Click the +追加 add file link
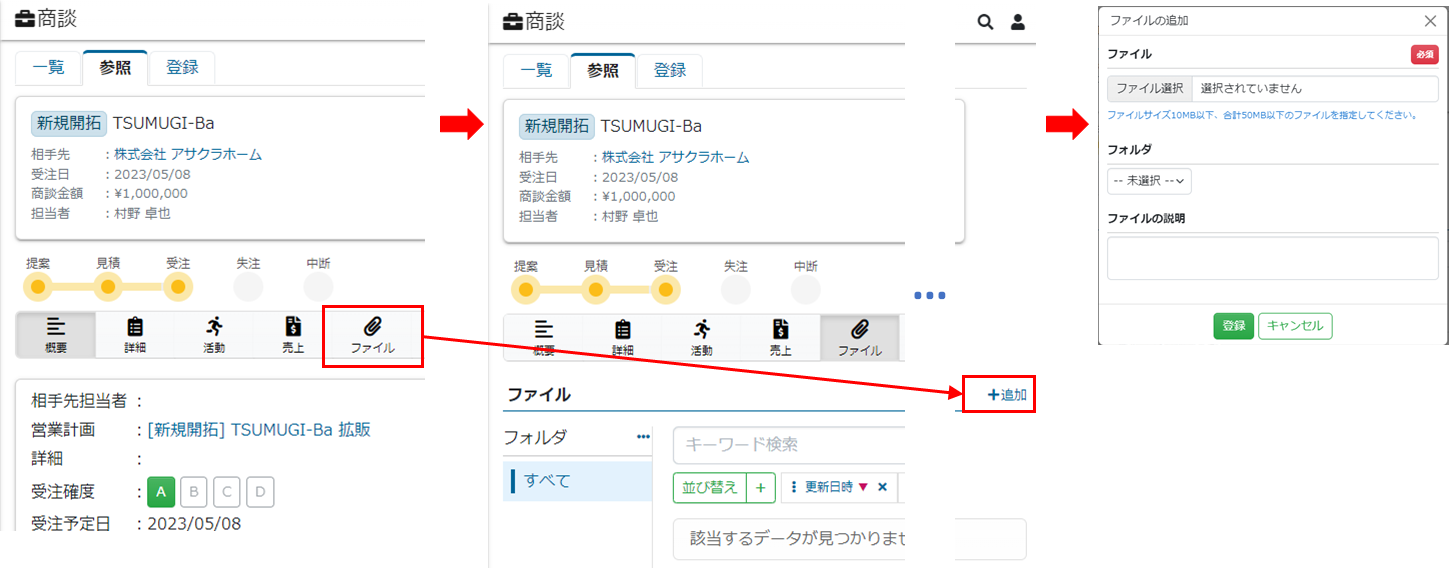The image size is (1449, 568). pos(1007,395)
